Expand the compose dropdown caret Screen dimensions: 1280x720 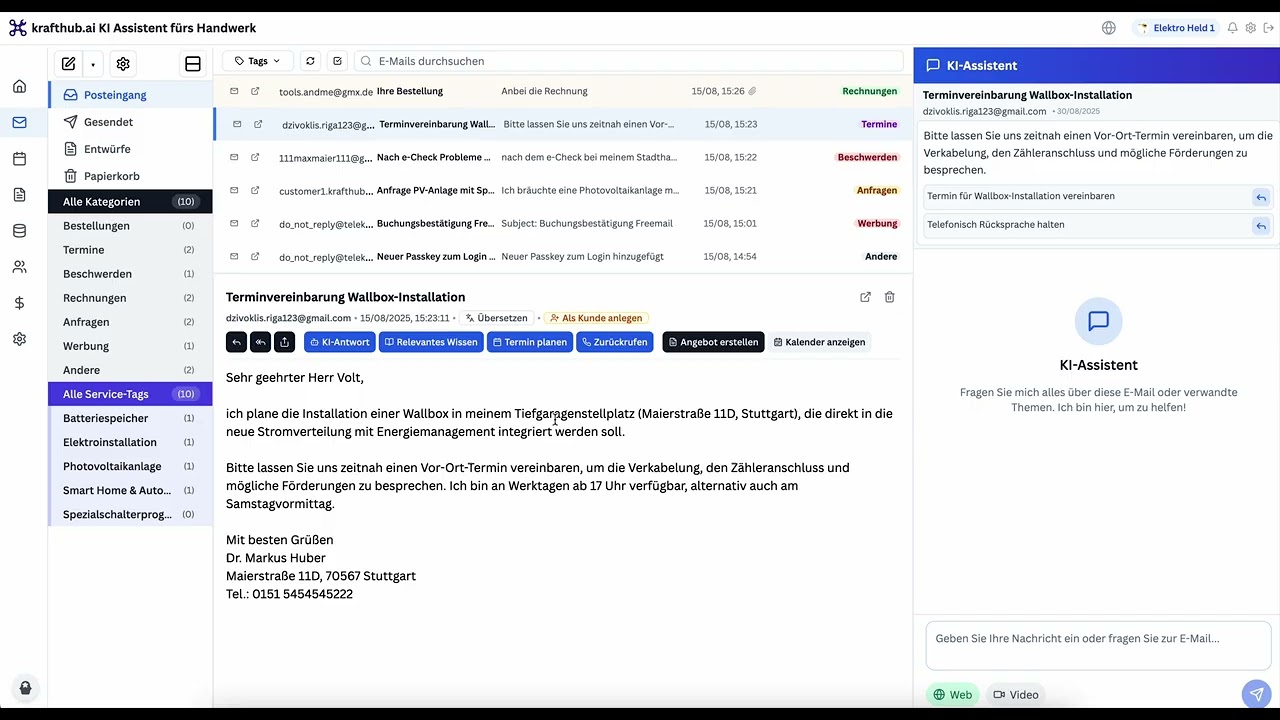[93, 64]
